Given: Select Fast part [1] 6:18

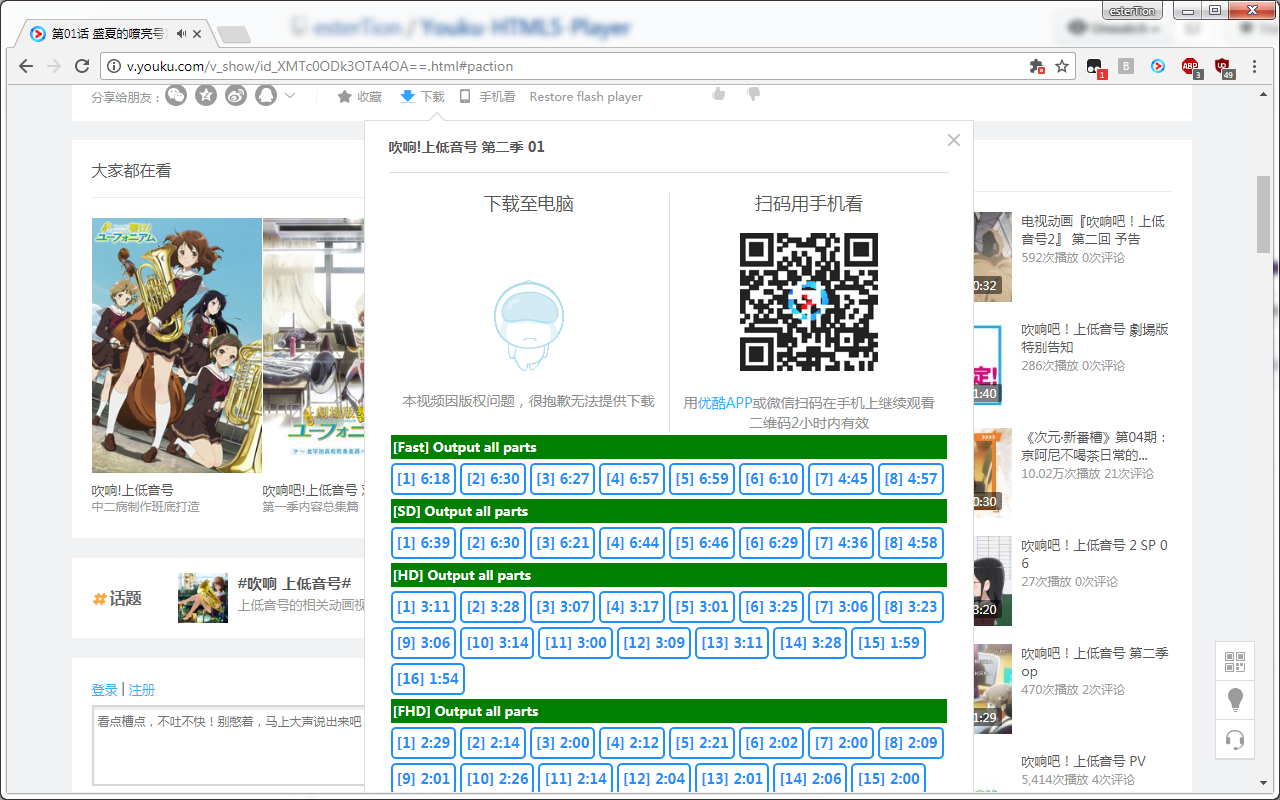Looking at the screenshot, I should 424,479.
